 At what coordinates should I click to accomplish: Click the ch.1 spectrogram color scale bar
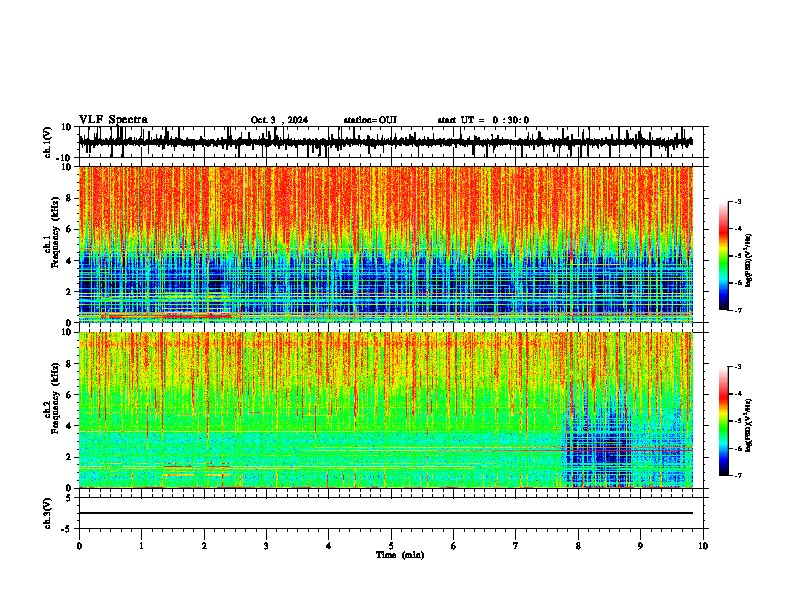tap(724, 256)
